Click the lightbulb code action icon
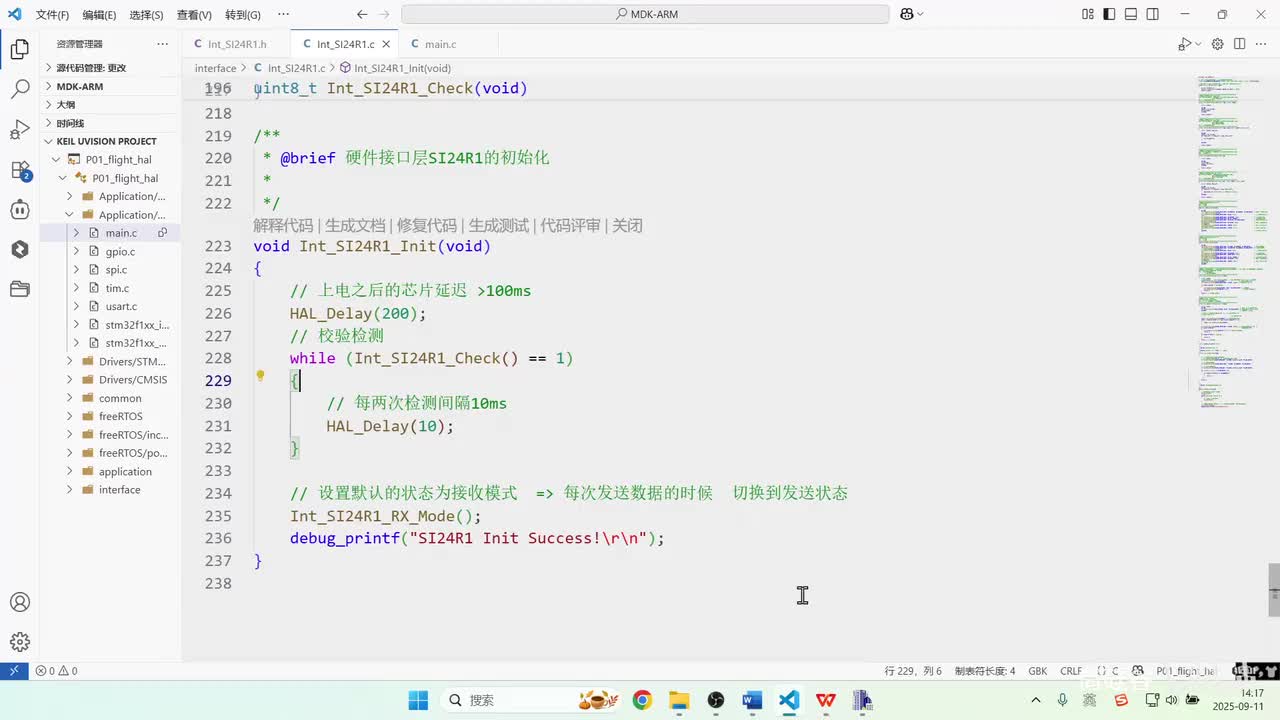 click(260, 377)
